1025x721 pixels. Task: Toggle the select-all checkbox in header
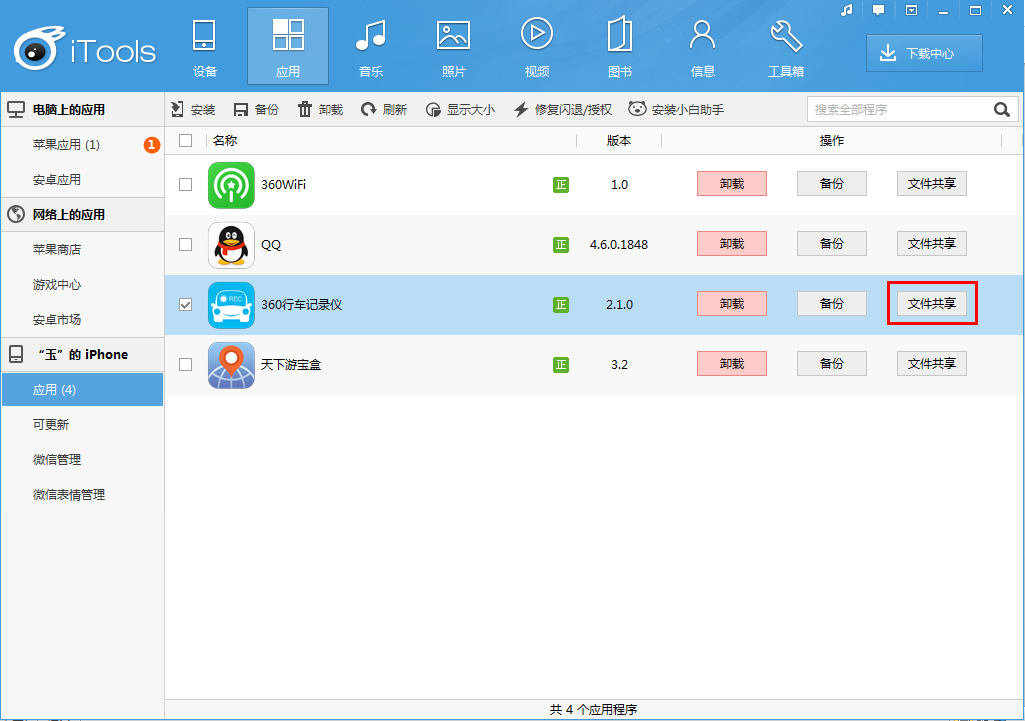tap(185, 141)
